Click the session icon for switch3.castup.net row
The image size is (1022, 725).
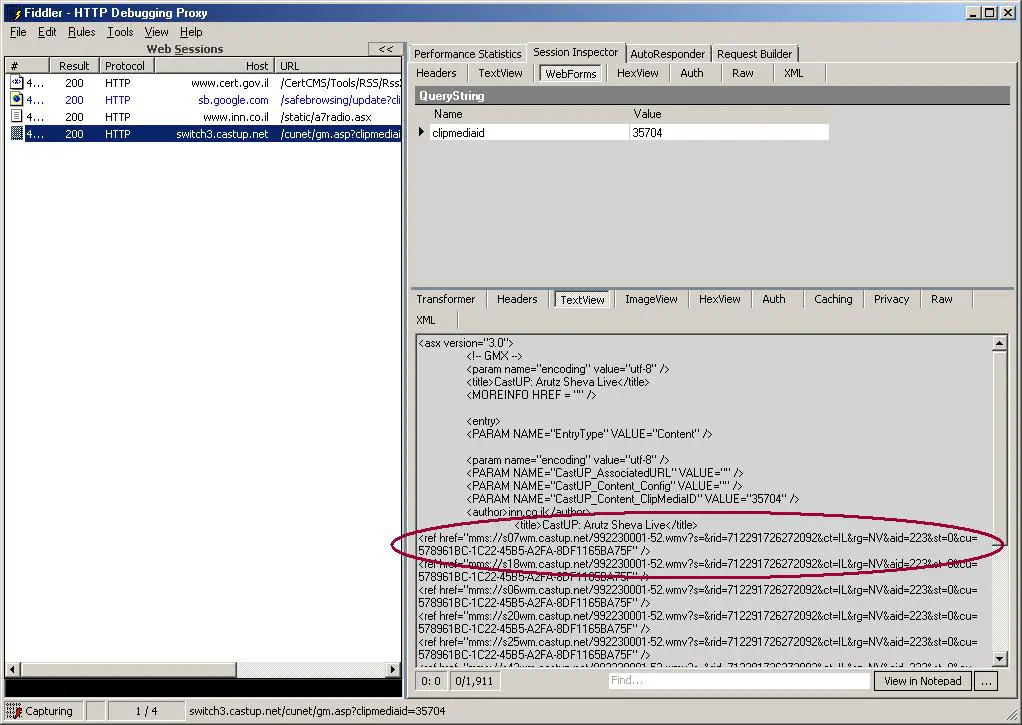click(17, 134)
